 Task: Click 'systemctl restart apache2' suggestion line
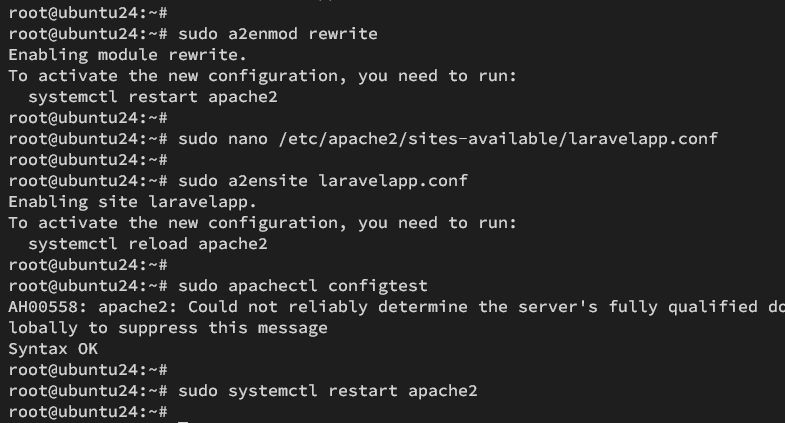click(x=153, y=97)
